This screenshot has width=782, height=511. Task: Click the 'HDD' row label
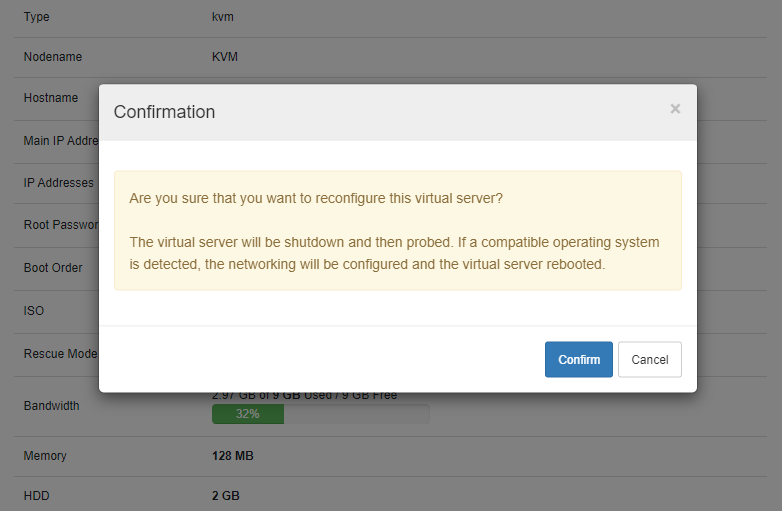pyautogui.click(x=36, y=496)
